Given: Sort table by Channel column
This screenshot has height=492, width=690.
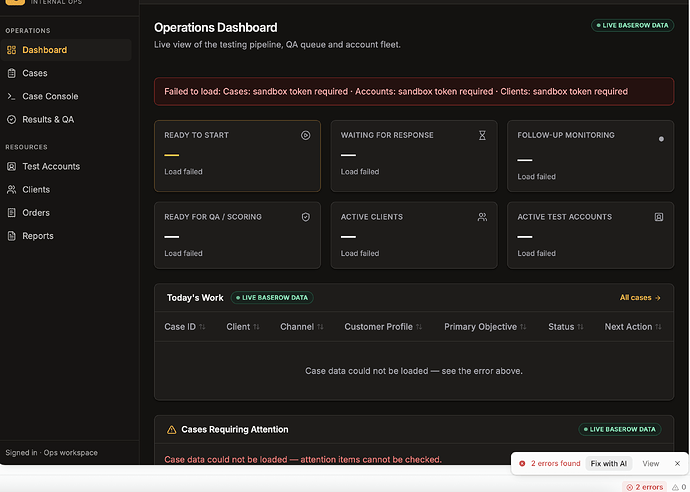Looking at the screenshot, I should coord(302,327).
